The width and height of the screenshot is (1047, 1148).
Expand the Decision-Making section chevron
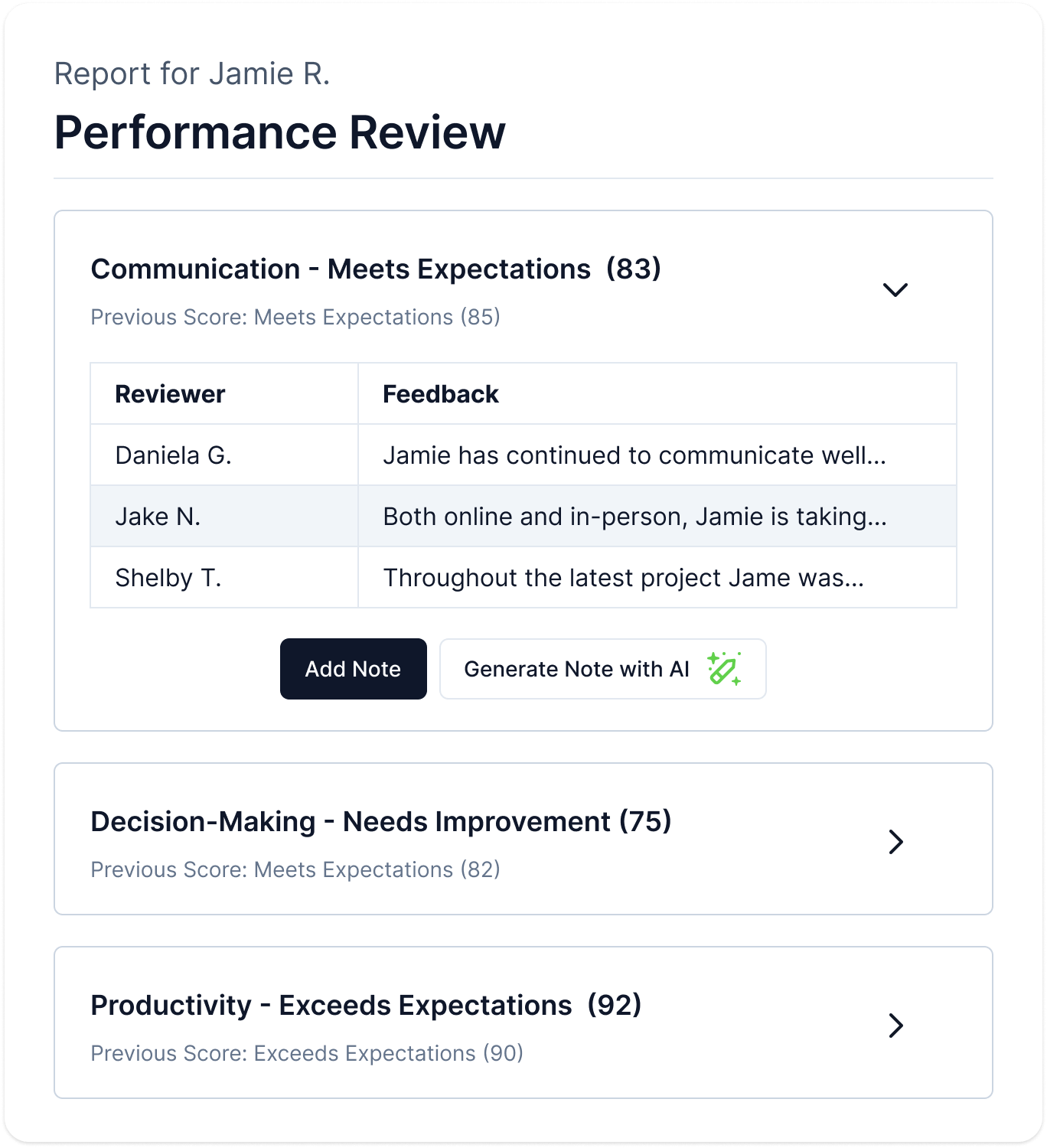895,841
